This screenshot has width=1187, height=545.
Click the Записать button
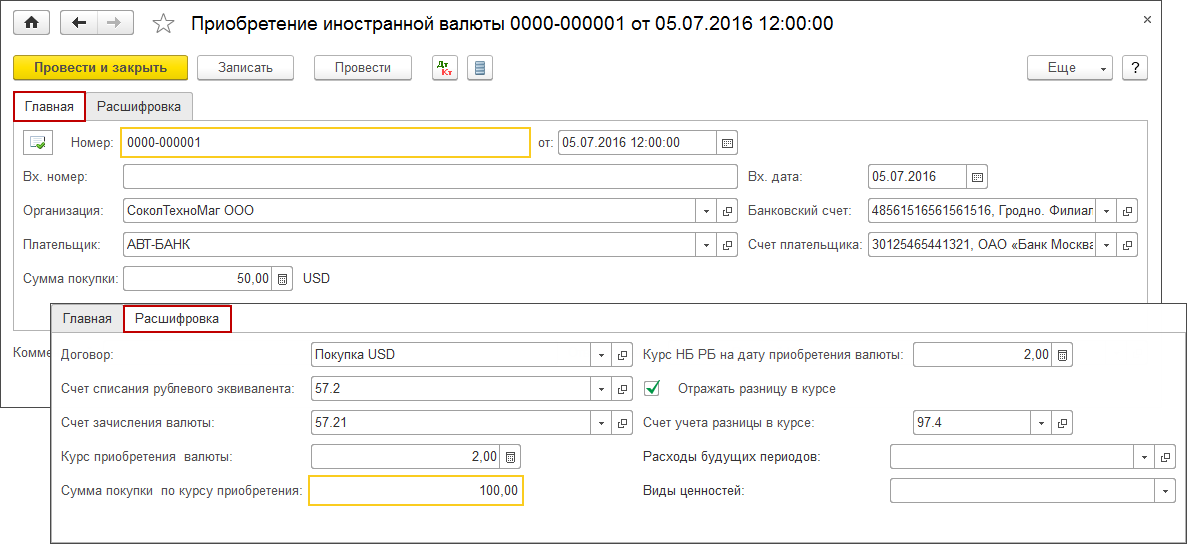point(246,68)
